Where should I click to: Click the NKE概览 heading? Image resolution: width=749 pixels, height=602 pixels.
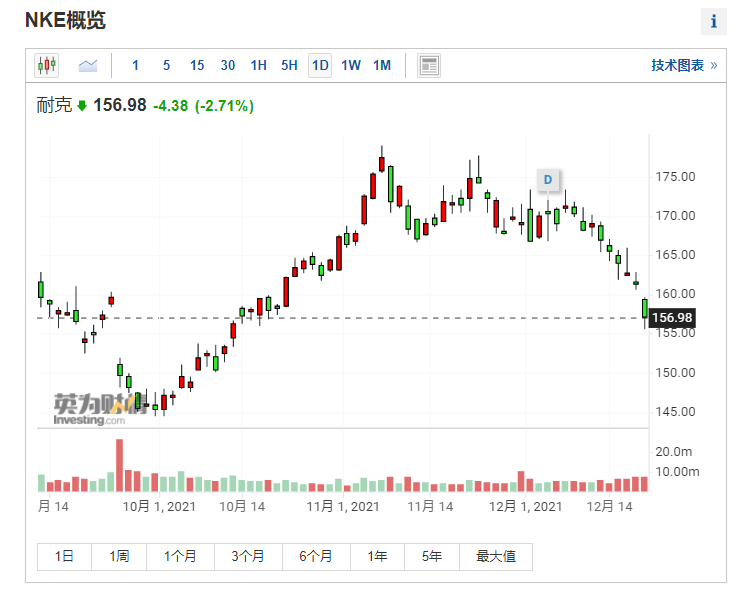click(x=65, y=21)
